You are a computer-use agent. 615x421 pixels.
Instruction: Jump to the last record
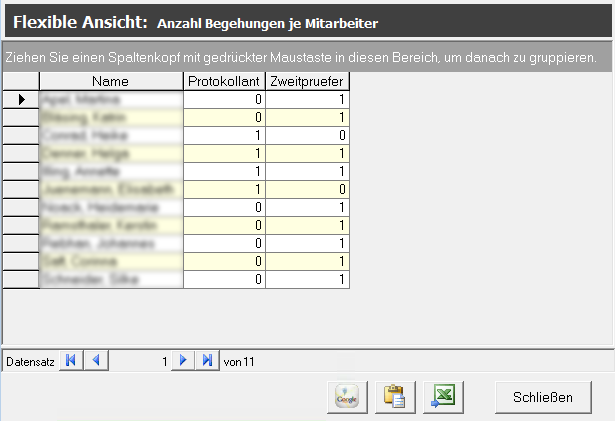click(206, 360)
